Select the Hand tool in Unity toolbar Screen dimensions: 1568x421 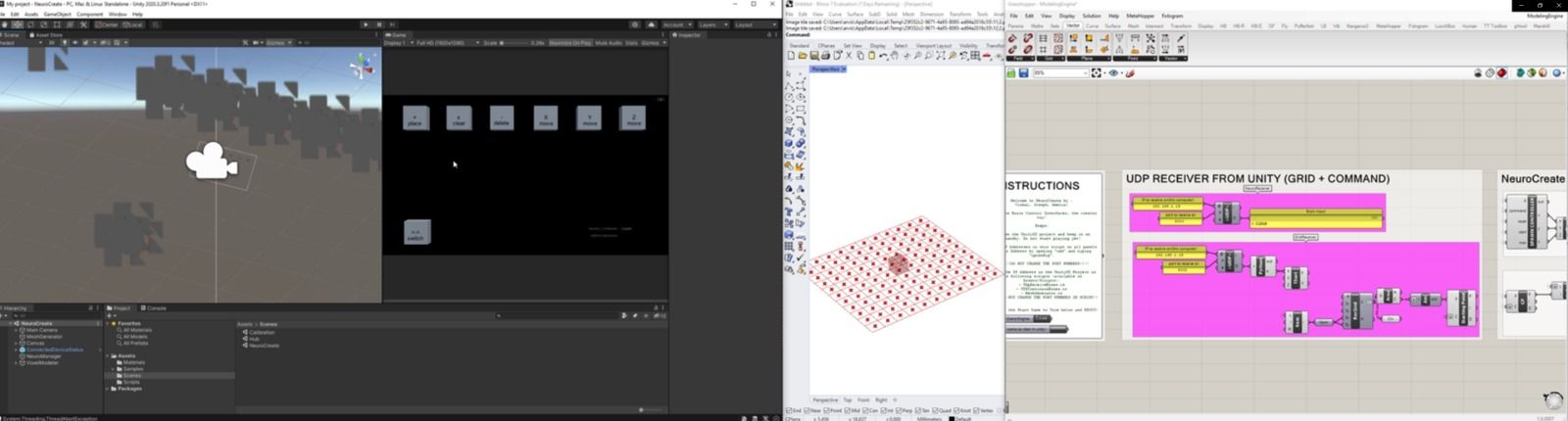pos(4,24)
